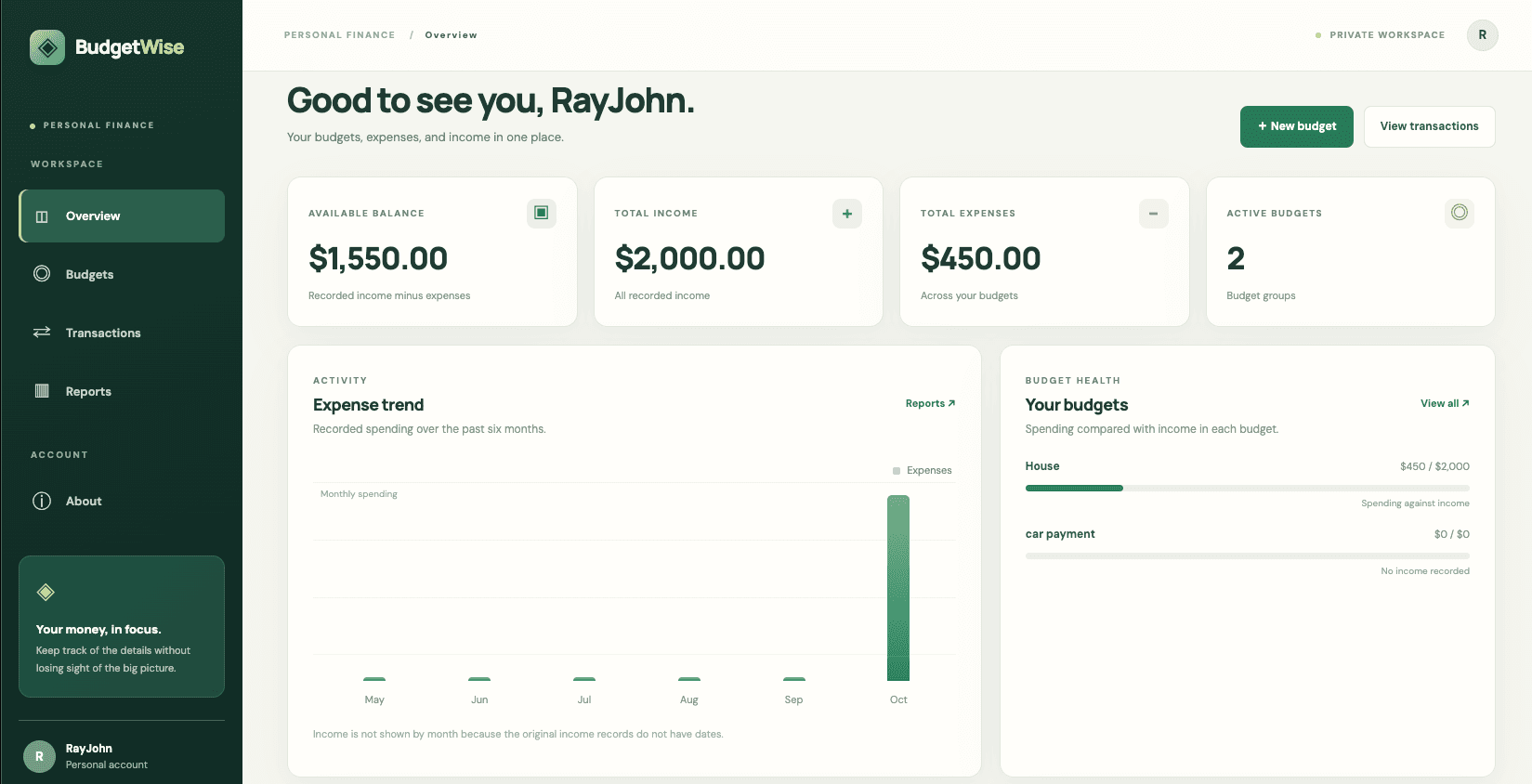Click the Transactions arrows icon in sidebar
The image size is (1532, 784).
pos(42,333)
